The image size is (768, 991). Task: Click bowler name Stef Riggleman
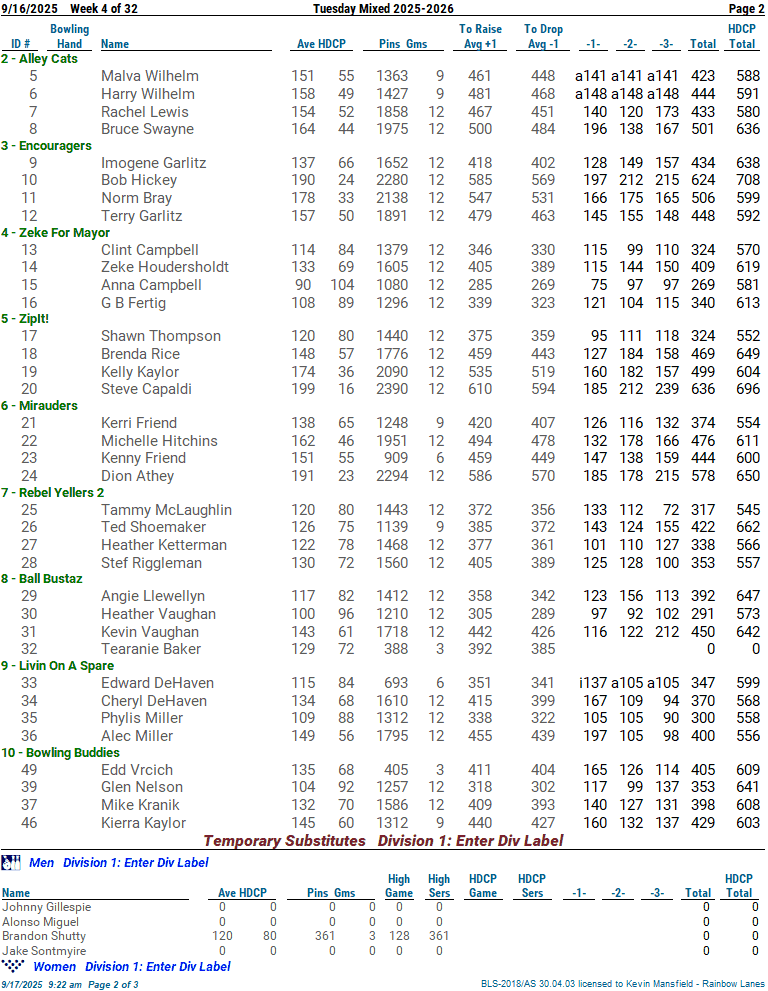[152, 563]
